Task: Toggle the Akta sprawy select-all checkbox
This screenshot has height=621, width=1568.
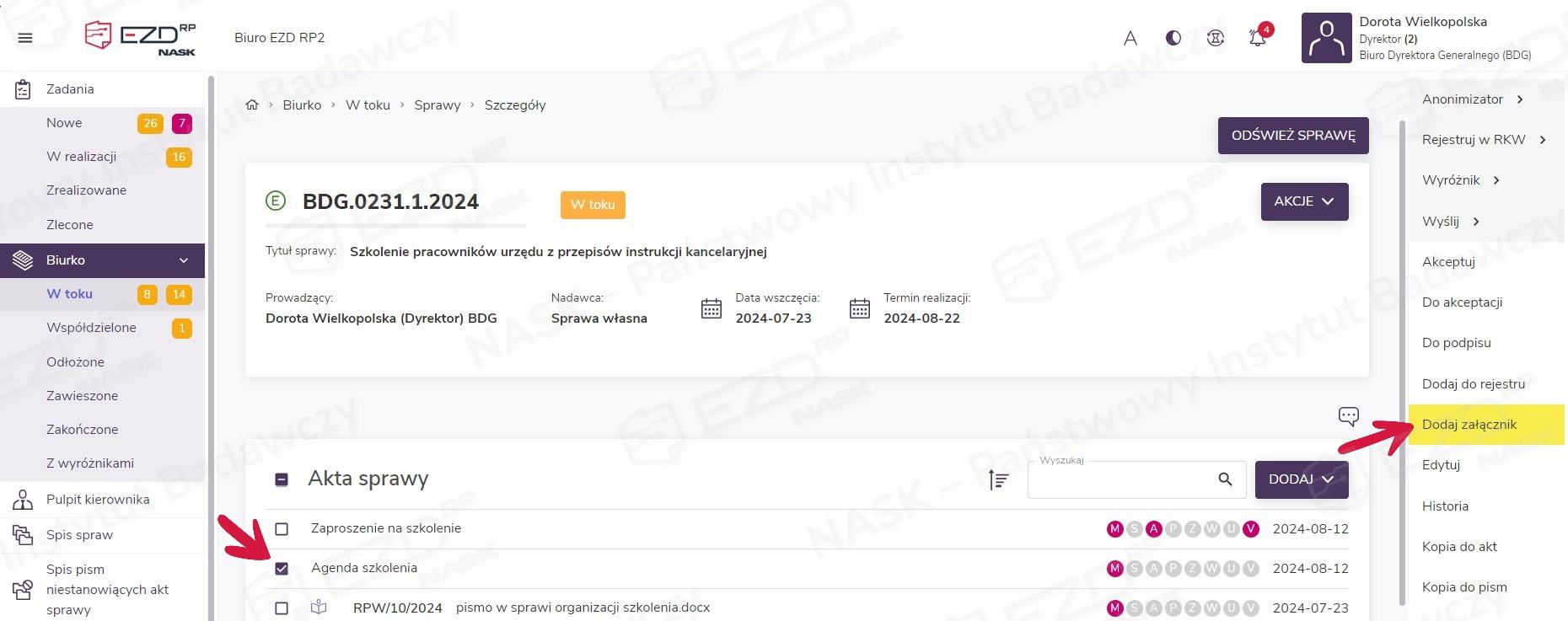Action: pos(282,479)
